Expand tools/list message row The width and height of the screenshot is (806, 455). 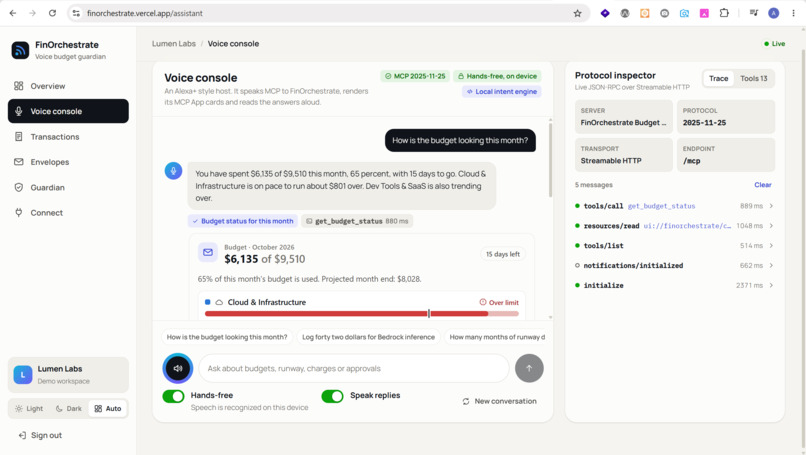[x=674, y=246]
